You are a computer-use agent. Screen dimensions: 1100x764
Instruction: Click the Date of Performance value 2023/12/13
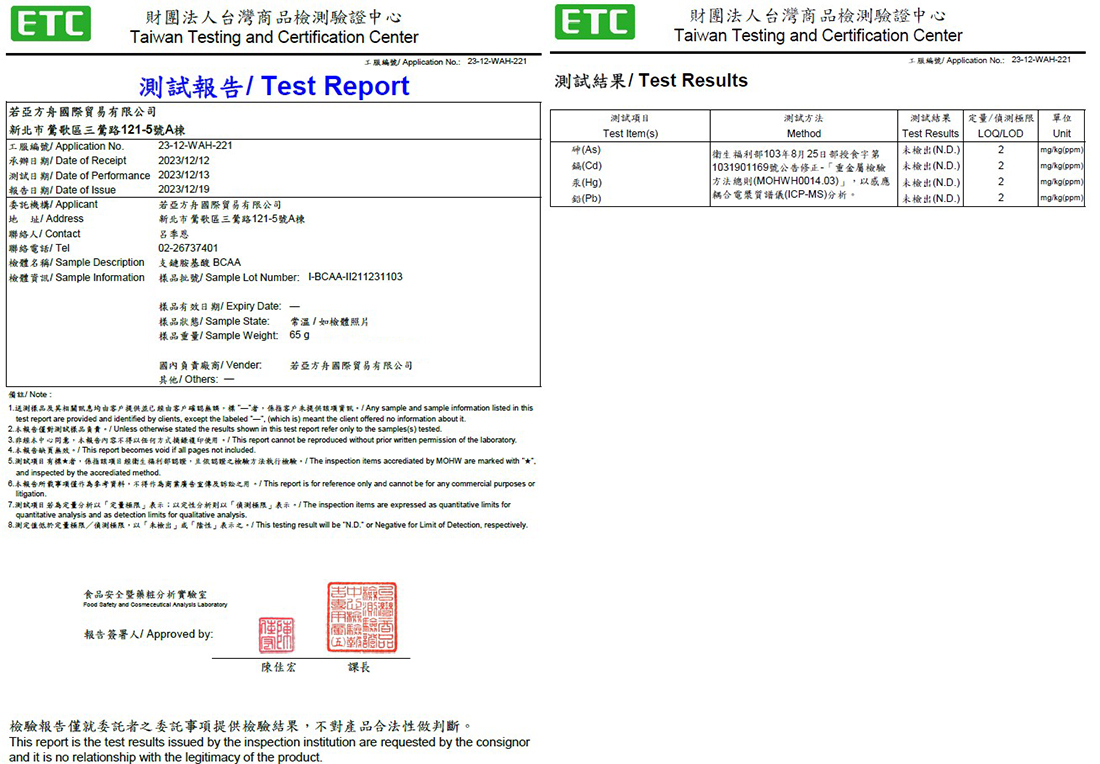(x=184, y=175)
